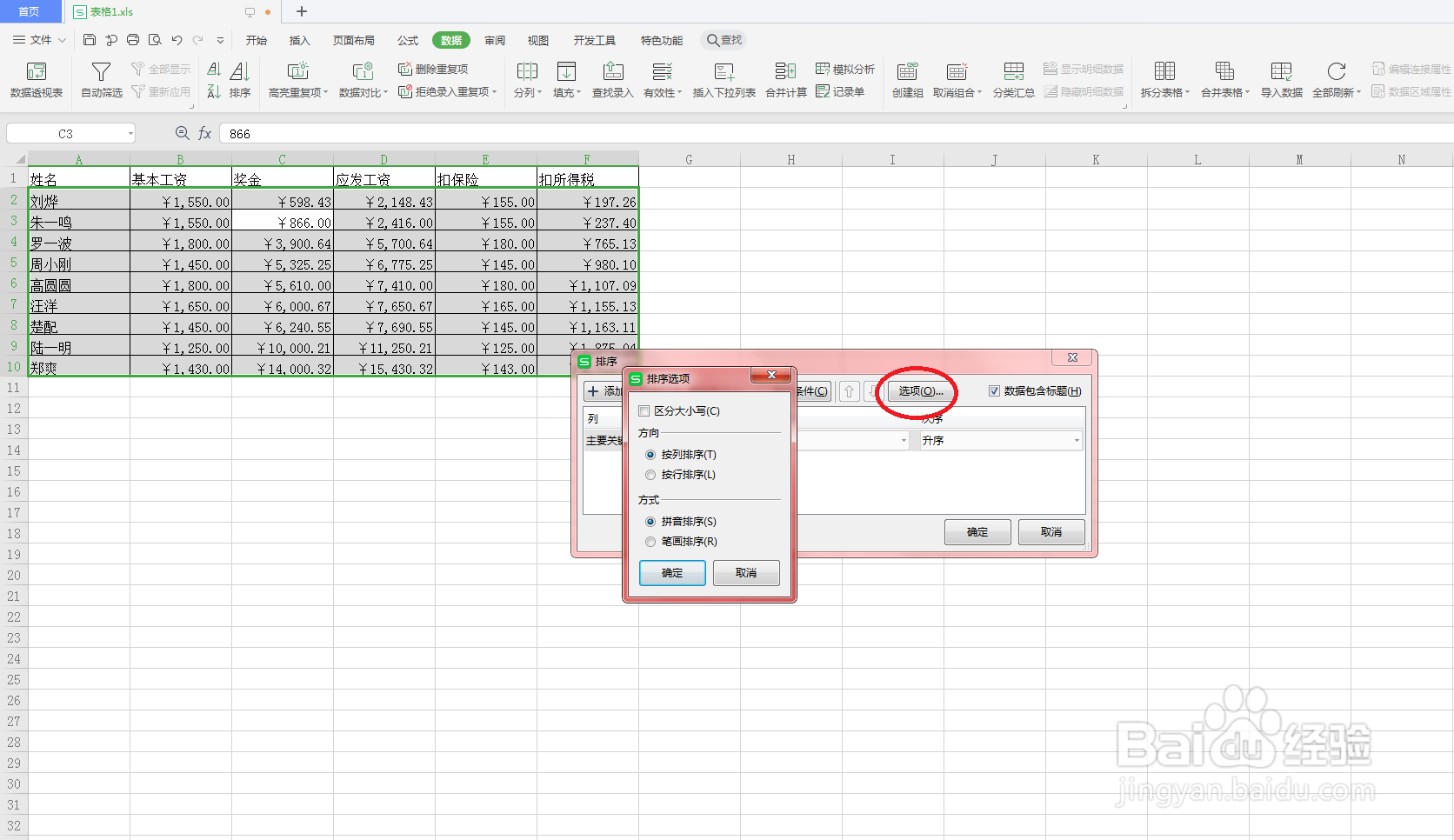Open Text to Columns (分列)

coord(527,79)
